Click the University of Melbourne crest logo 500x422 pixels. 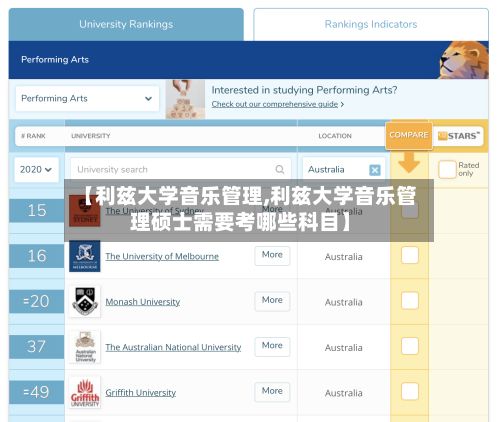click(85, 256)
